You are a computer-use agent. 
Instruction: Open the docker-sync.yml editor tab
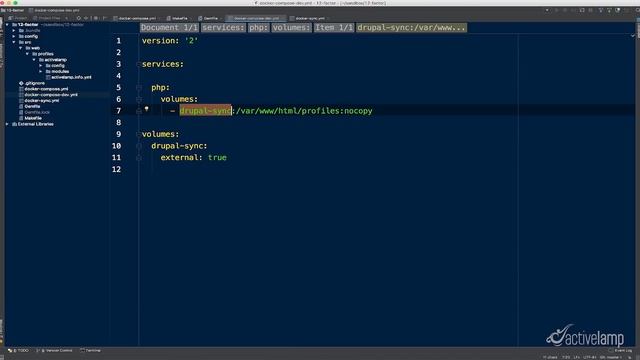click(310, 18)
